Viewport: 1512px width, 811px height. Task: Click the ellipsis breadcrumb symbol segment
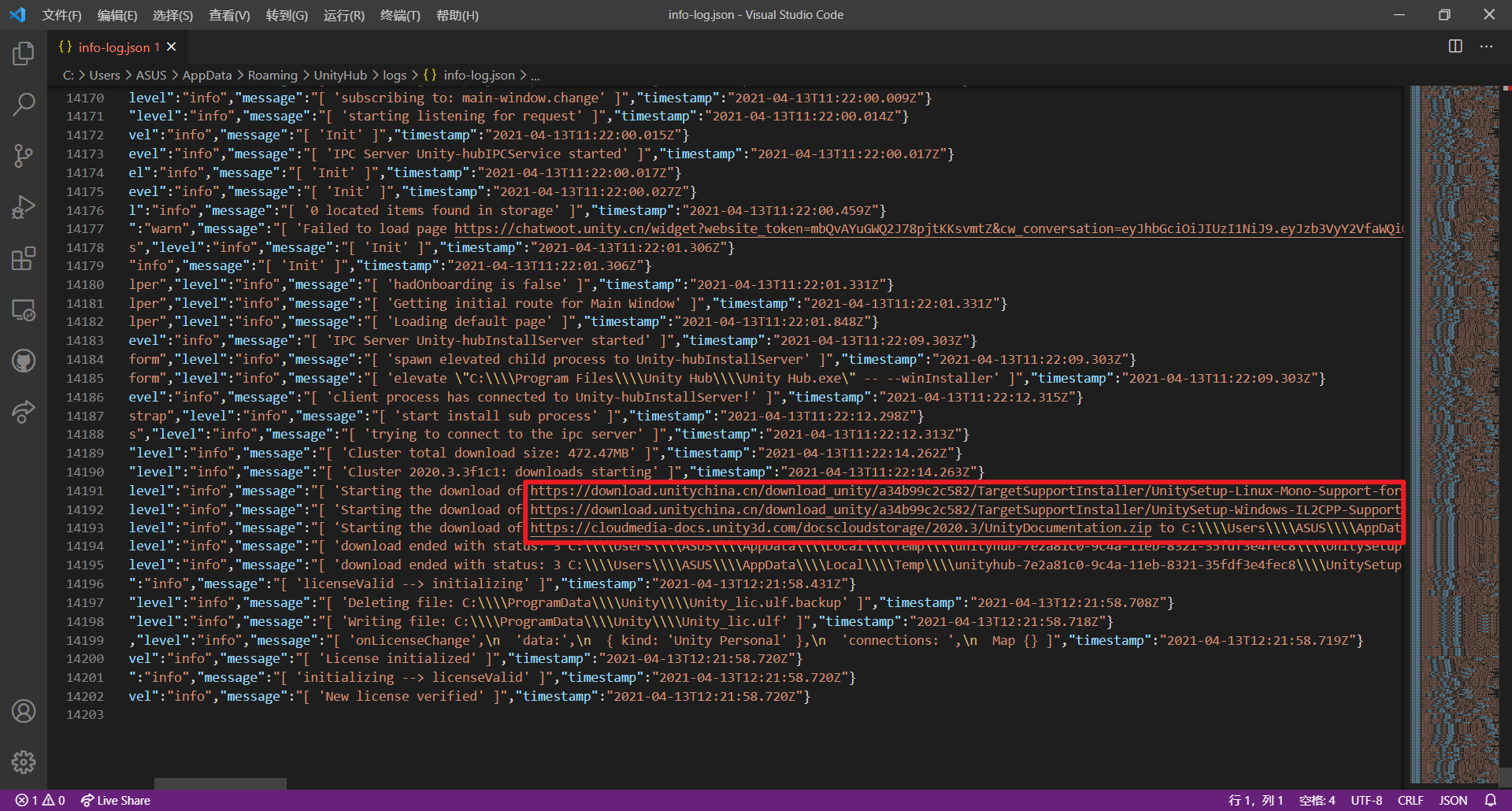(x=535, y=75)
